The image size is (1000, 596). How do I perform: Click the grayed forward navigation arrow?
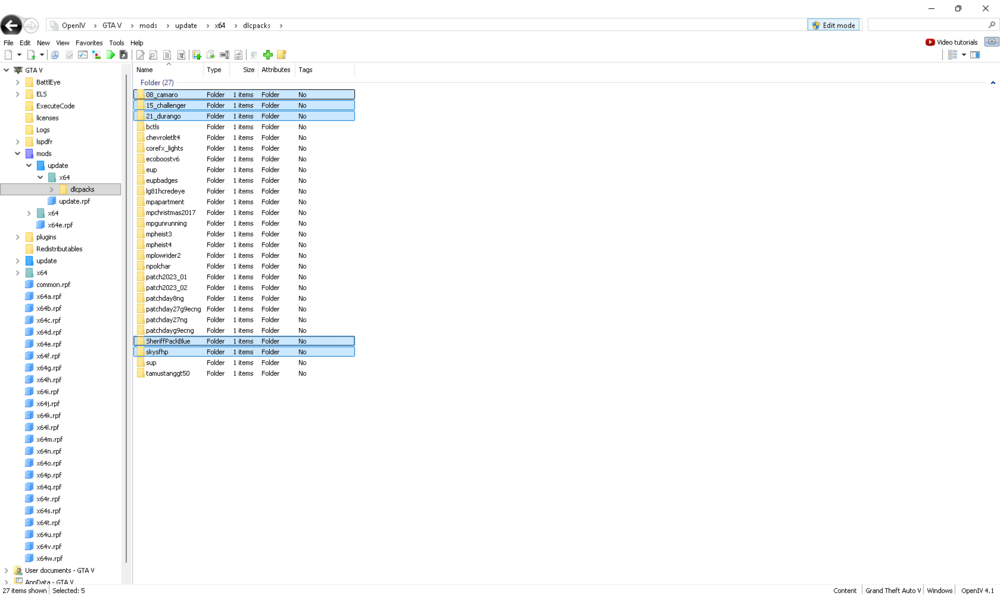31,25
